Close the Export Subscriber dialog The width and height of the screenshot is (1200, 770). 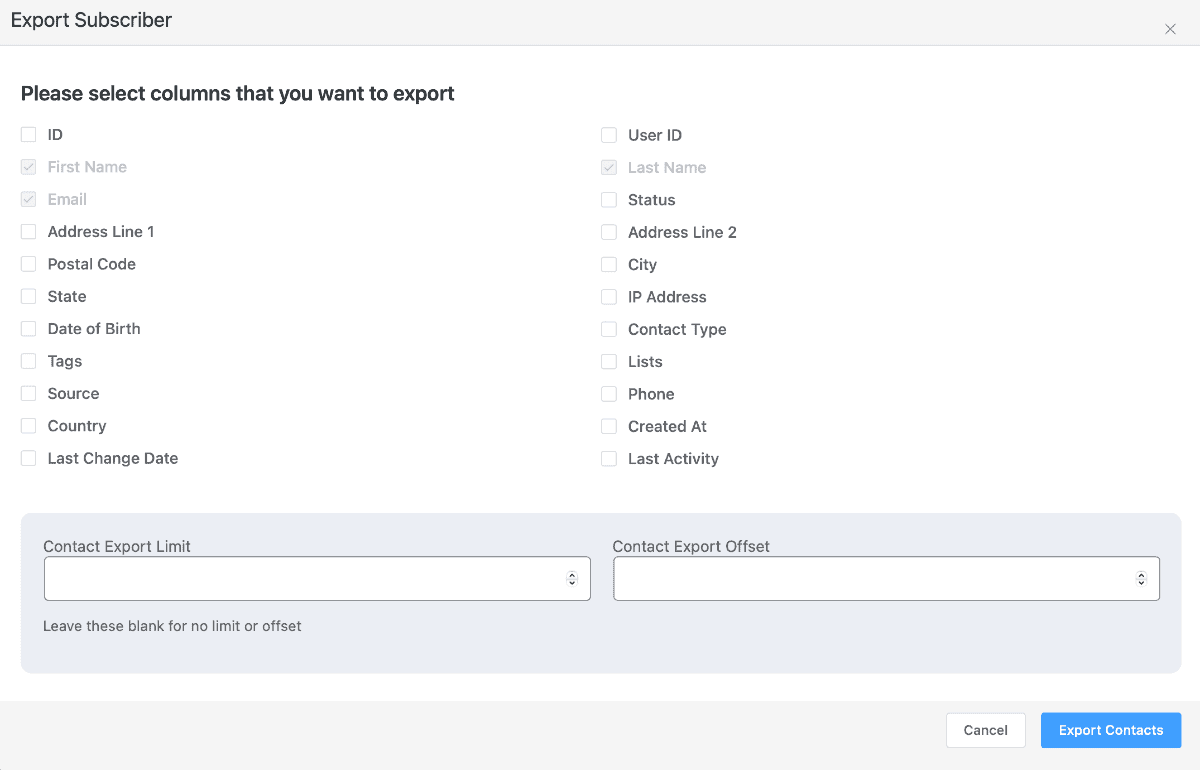[1170, 29]
